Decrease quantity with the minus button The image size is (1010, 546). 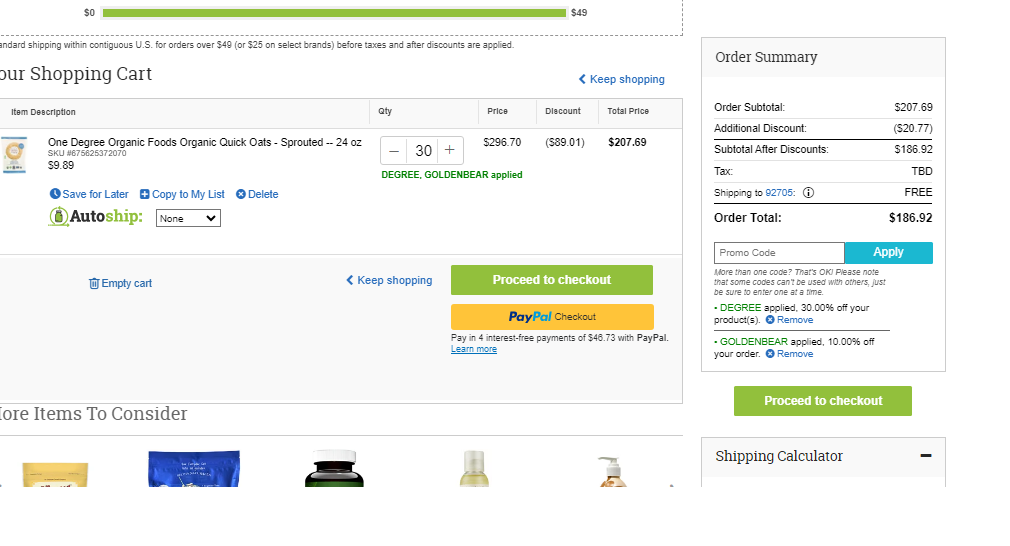click(x=394, y=151)
